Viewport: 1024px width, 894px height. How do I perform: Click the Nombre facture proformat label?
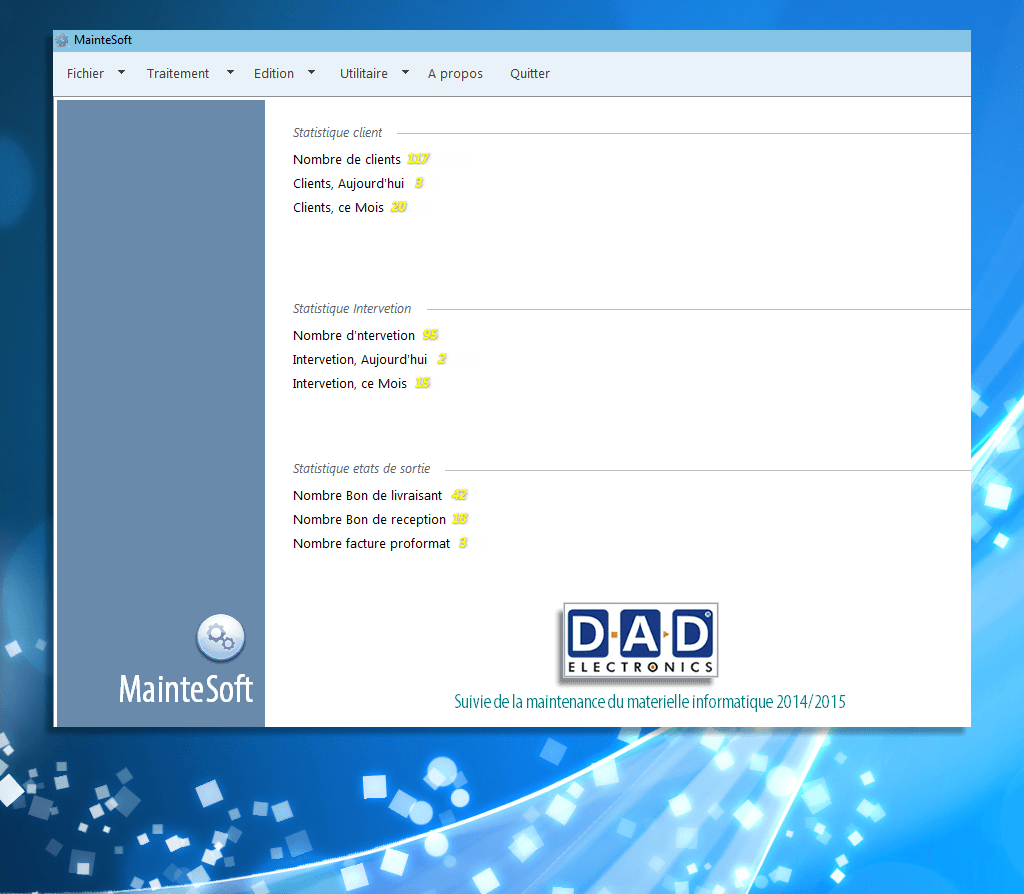click(x=371, y=543)
